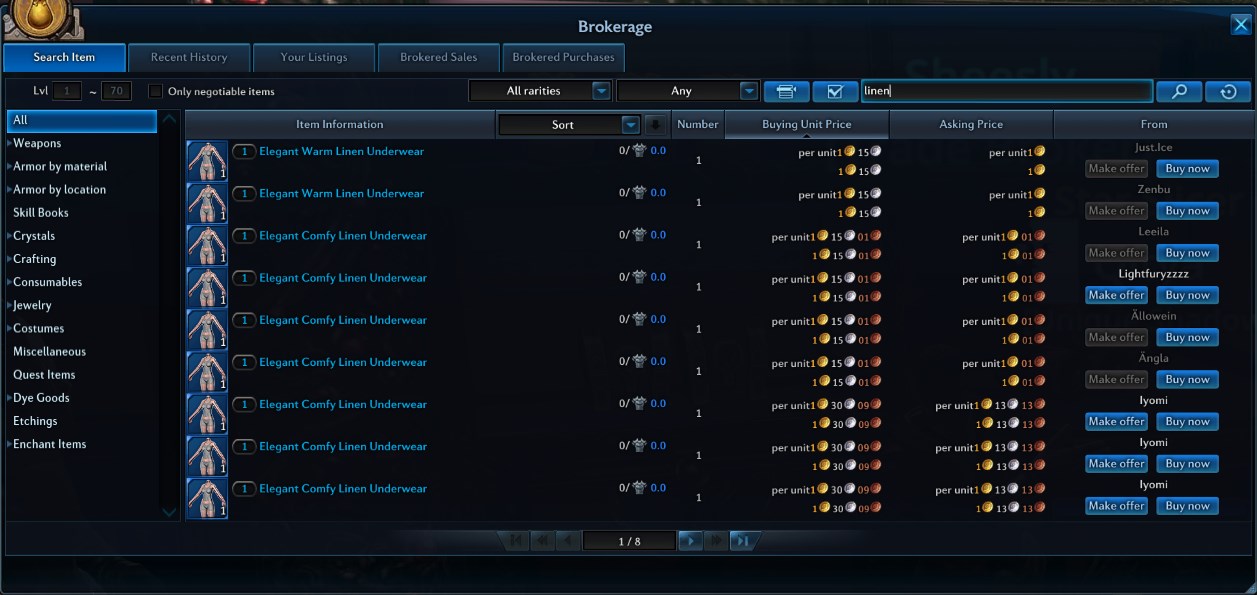Click the checkmark filter icon button
Screen dimensions: 1257x595
pos(835,91)
